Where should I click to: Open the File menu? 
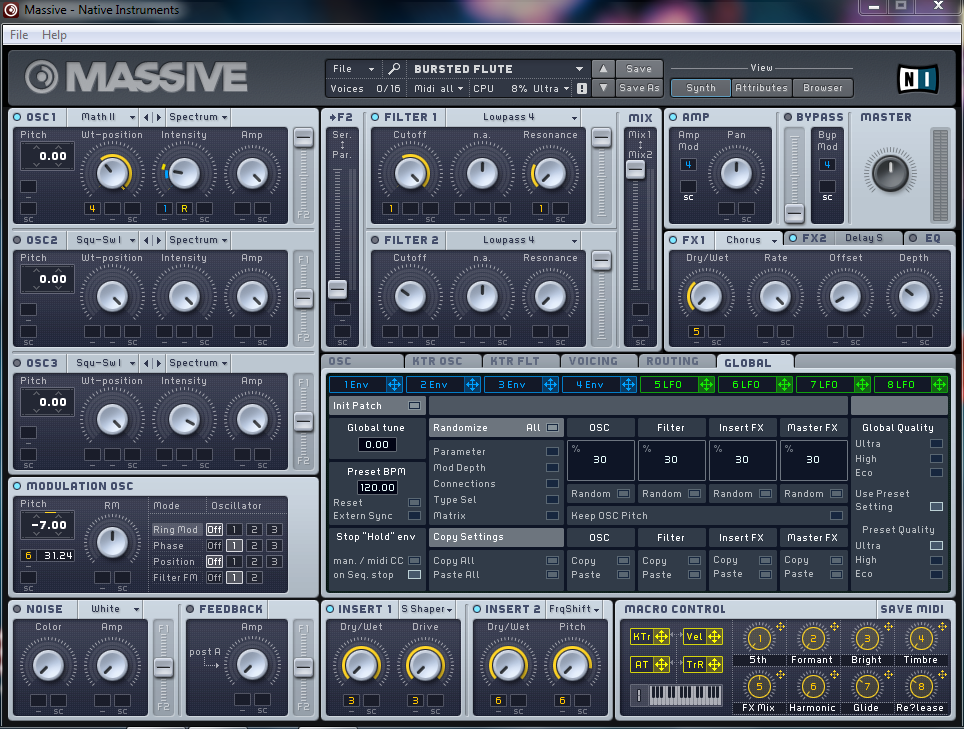pyautogui.click(x=19, y=35)
